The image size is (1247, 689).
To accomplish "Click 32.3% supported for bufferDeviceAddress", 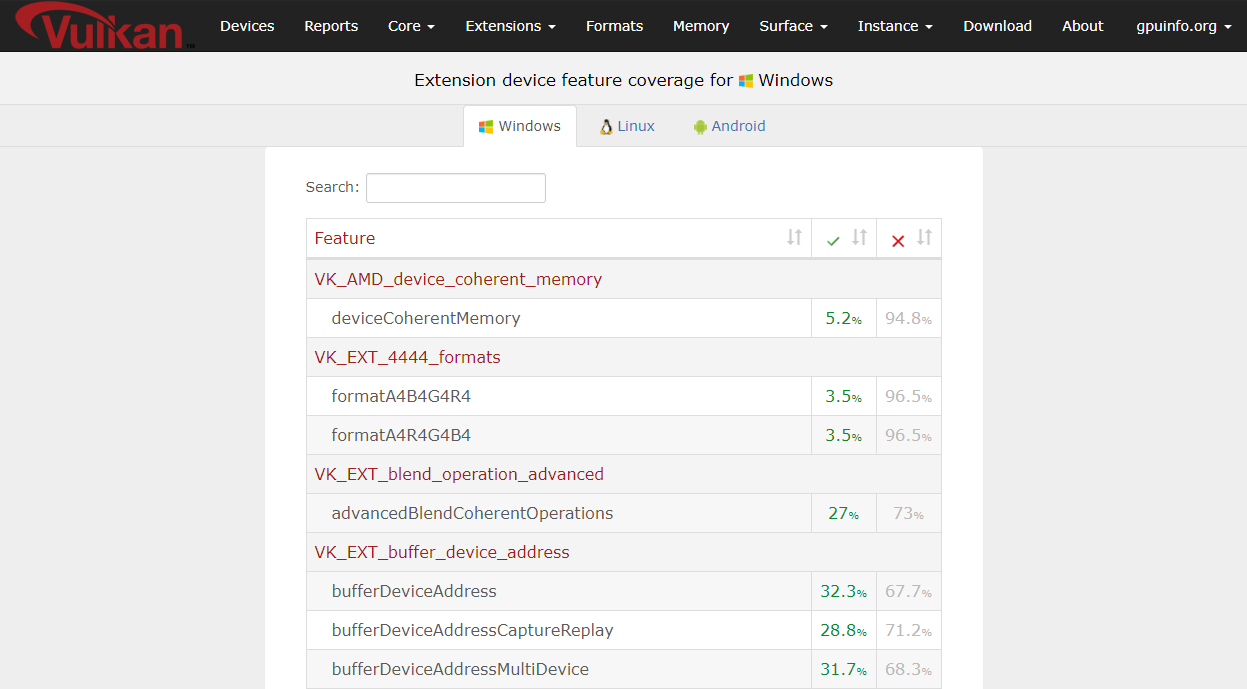I will point(844,591).
